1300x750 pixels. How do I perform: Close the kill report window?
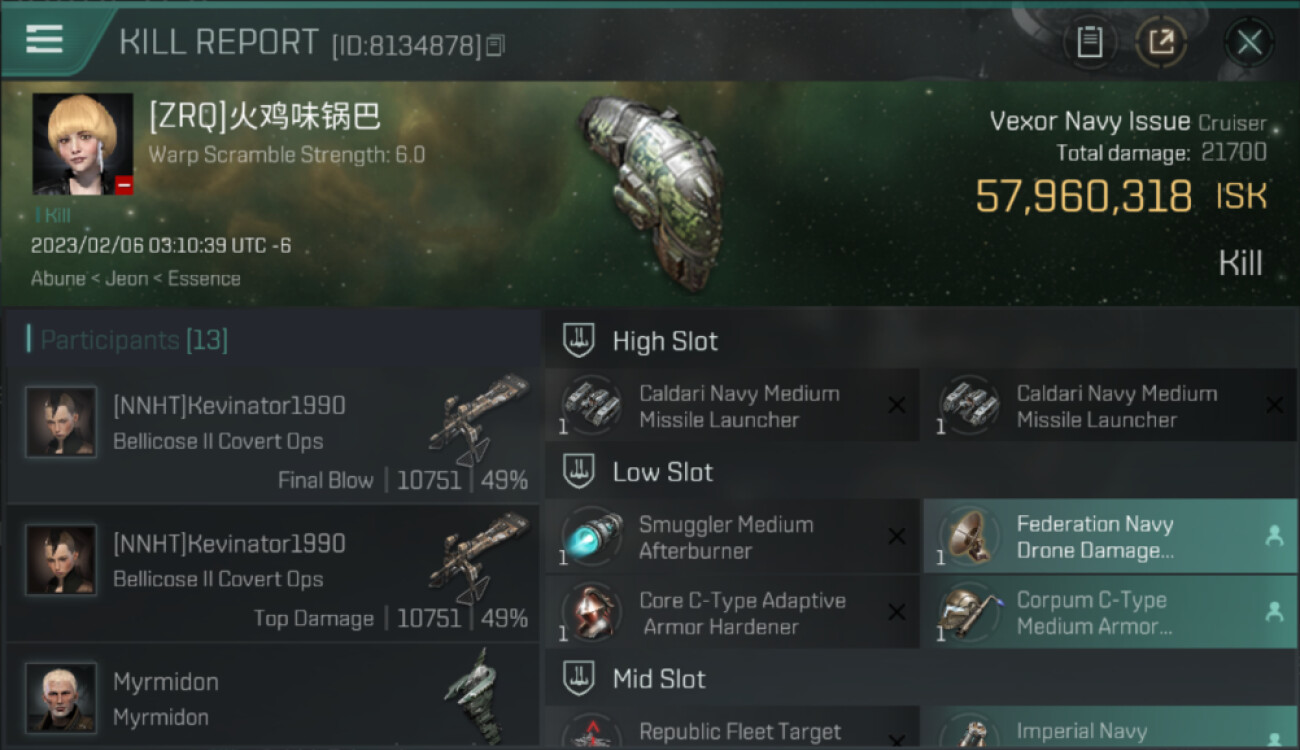[1249, 42]
